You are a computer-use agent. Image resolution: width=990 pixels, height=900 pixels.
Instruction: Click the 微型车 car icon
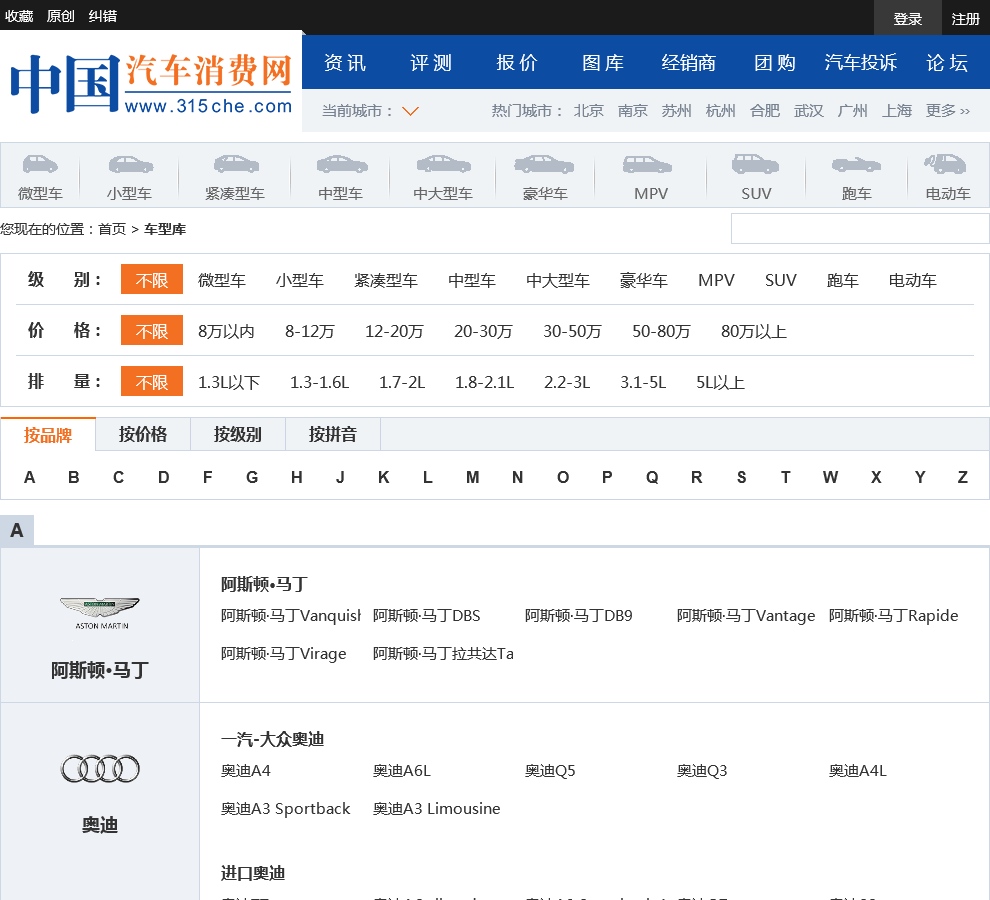[40, 164]
